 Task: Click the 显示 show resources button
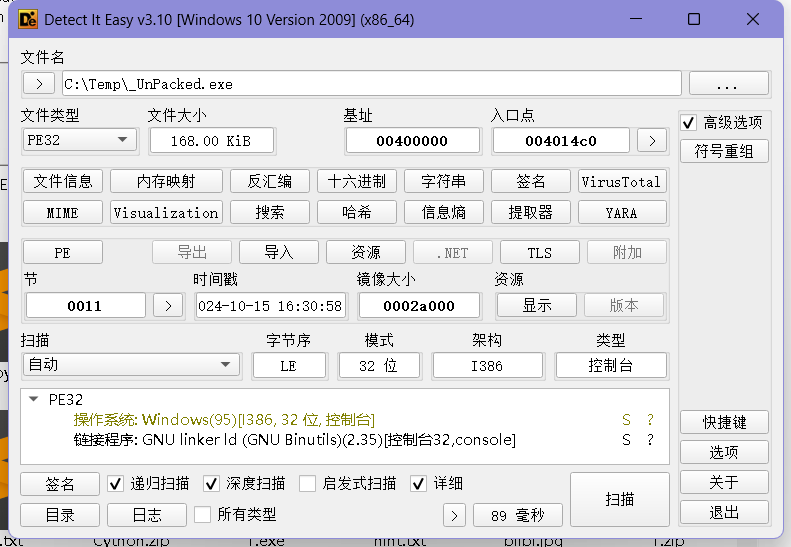pyautogui.click(x=537, y=305)
